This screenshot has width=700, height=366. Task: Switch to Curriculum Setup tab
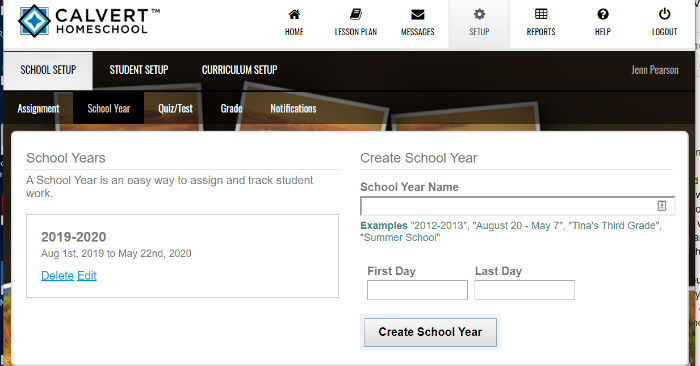pyautogui.click(x=240, y=70)
